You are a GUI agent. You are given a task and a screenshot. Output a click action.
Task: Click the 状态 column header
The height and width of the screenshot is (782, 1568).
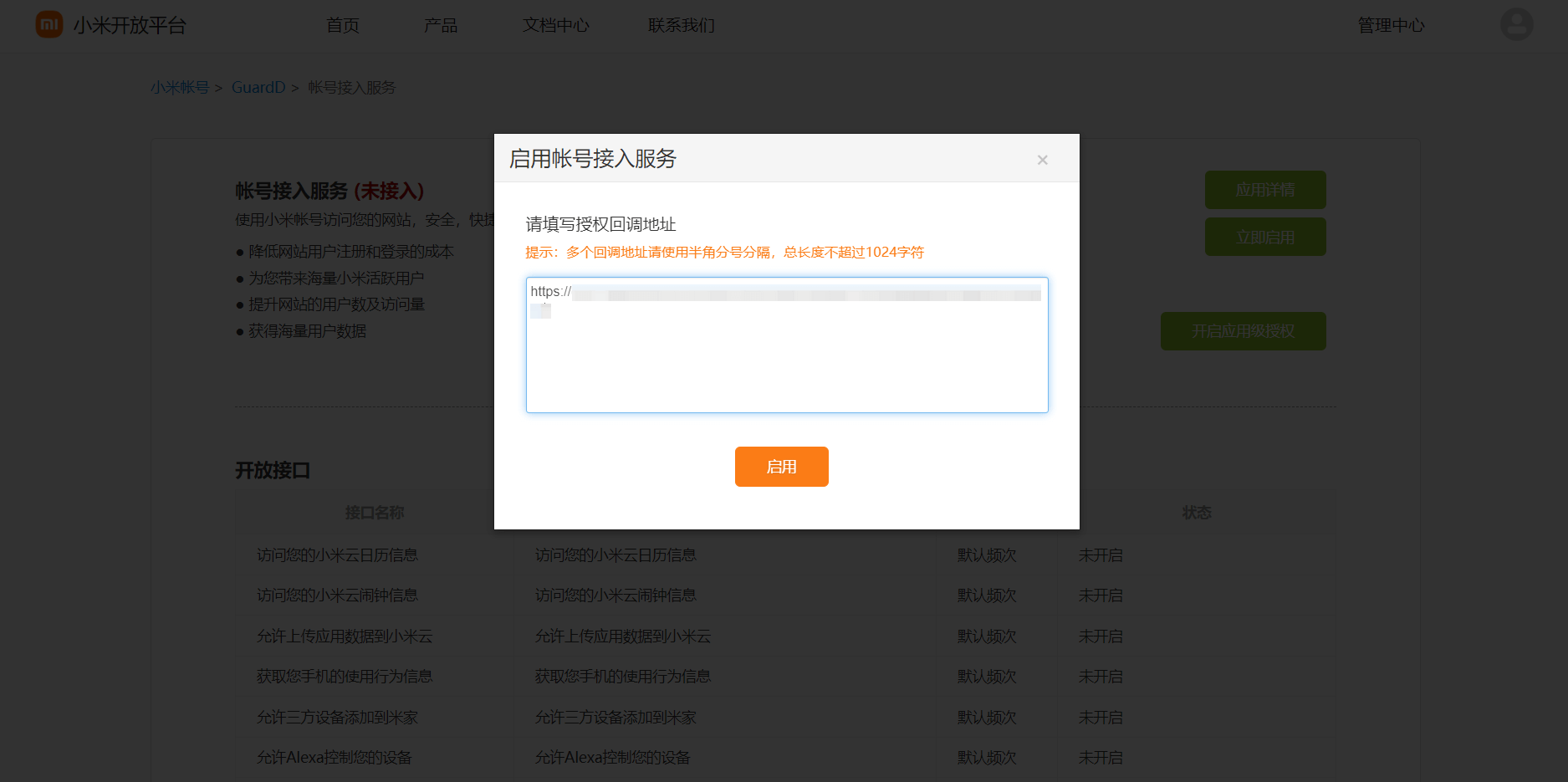[x=1196, y=513]
